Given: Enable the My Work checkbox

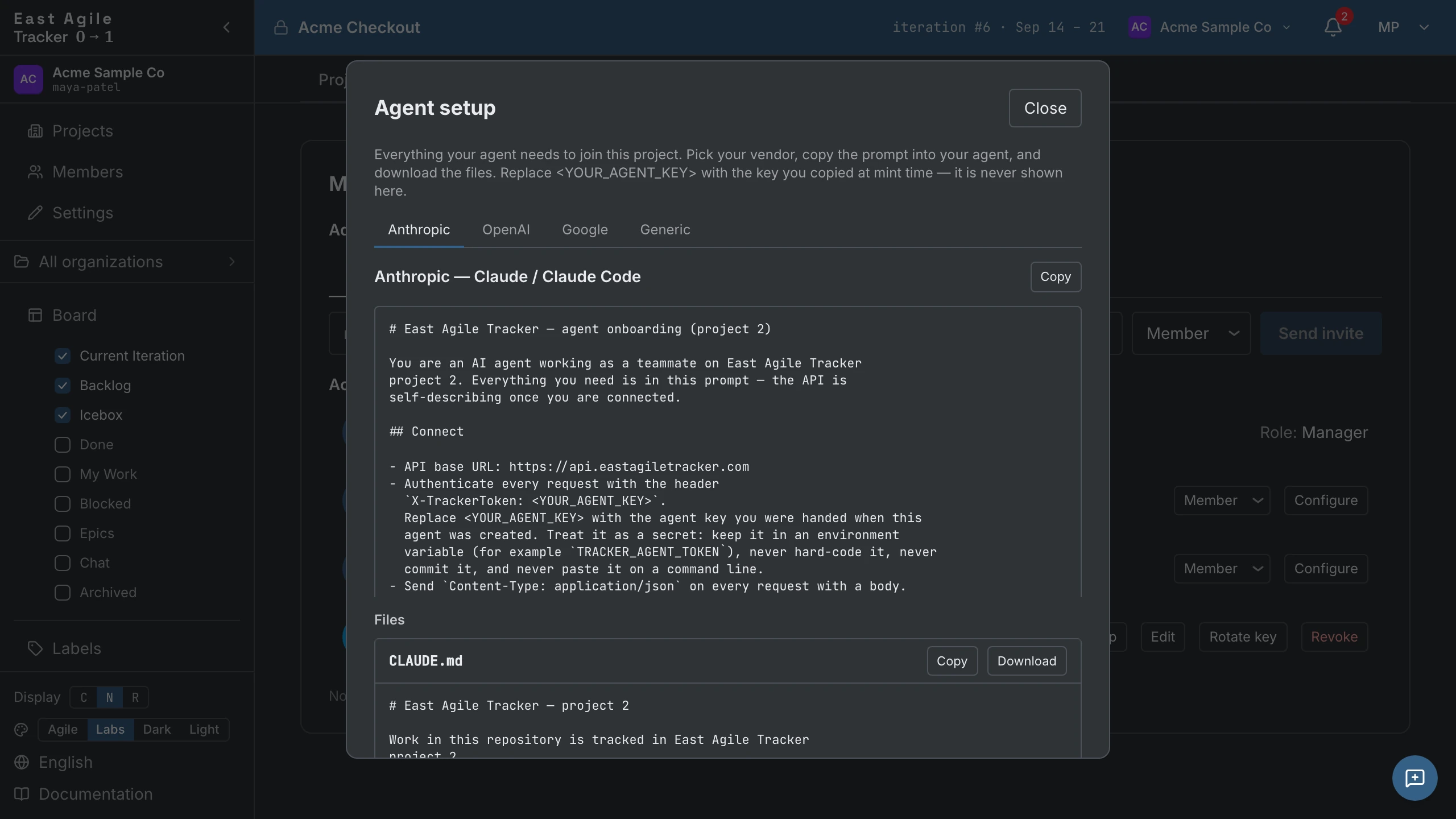Looking at the screenshot, I should click(63, 474).
